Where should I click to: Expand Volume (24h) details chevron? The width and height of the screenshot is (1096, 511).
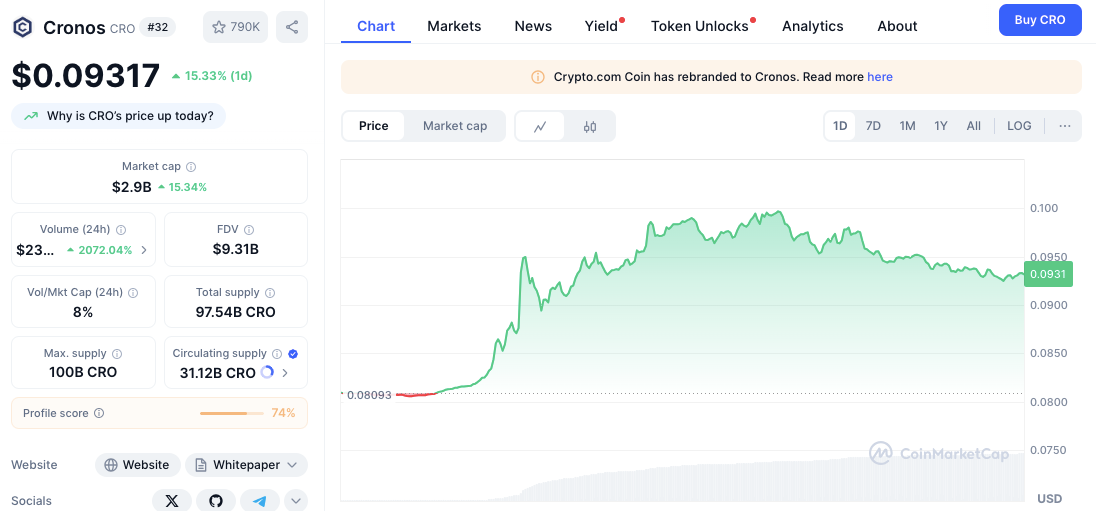(144, 250)
